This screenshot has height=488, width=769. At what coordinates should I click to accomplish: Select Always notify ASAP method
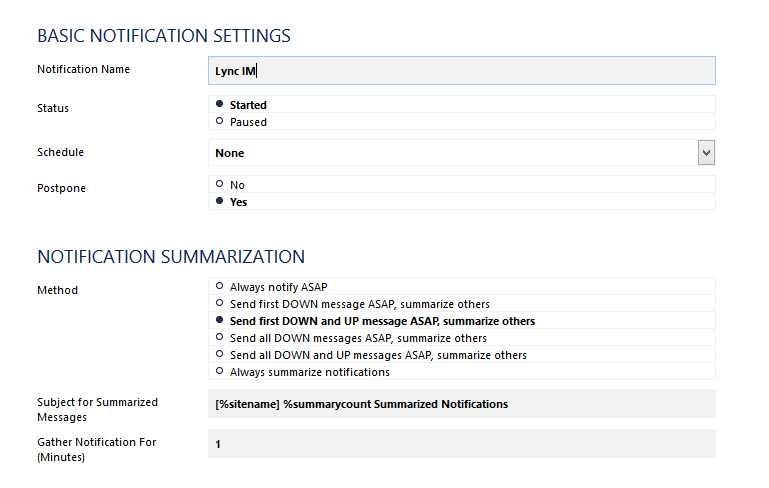tap(219, 286)
